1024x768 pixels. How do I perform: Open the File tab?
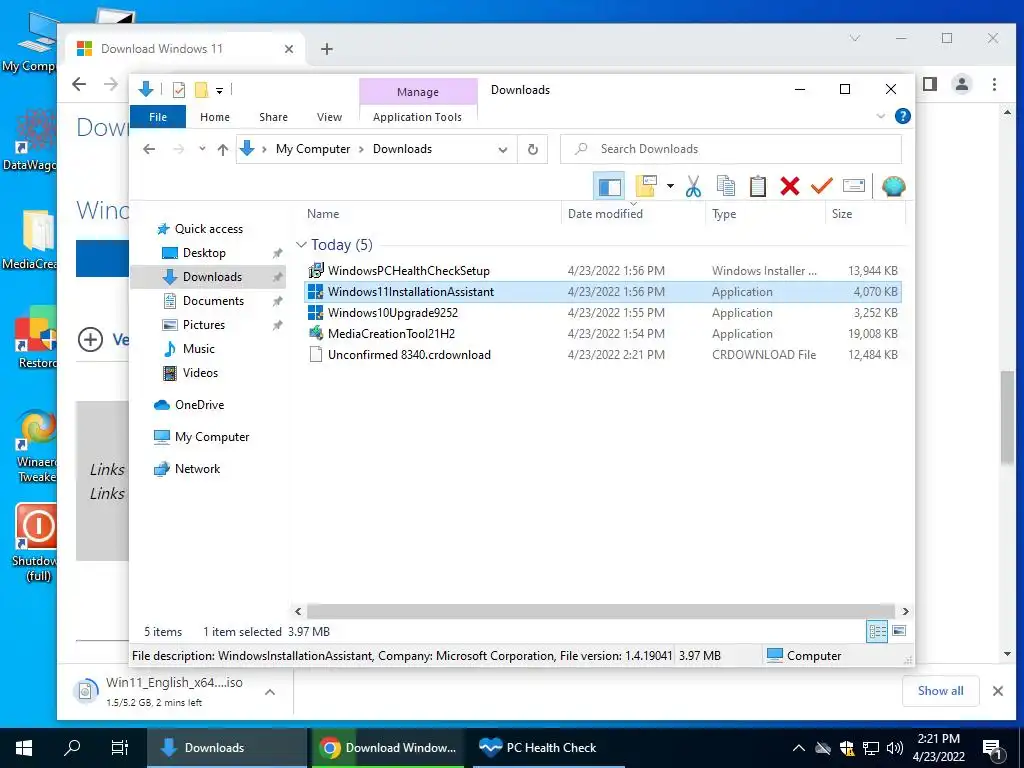coord(158,117)
